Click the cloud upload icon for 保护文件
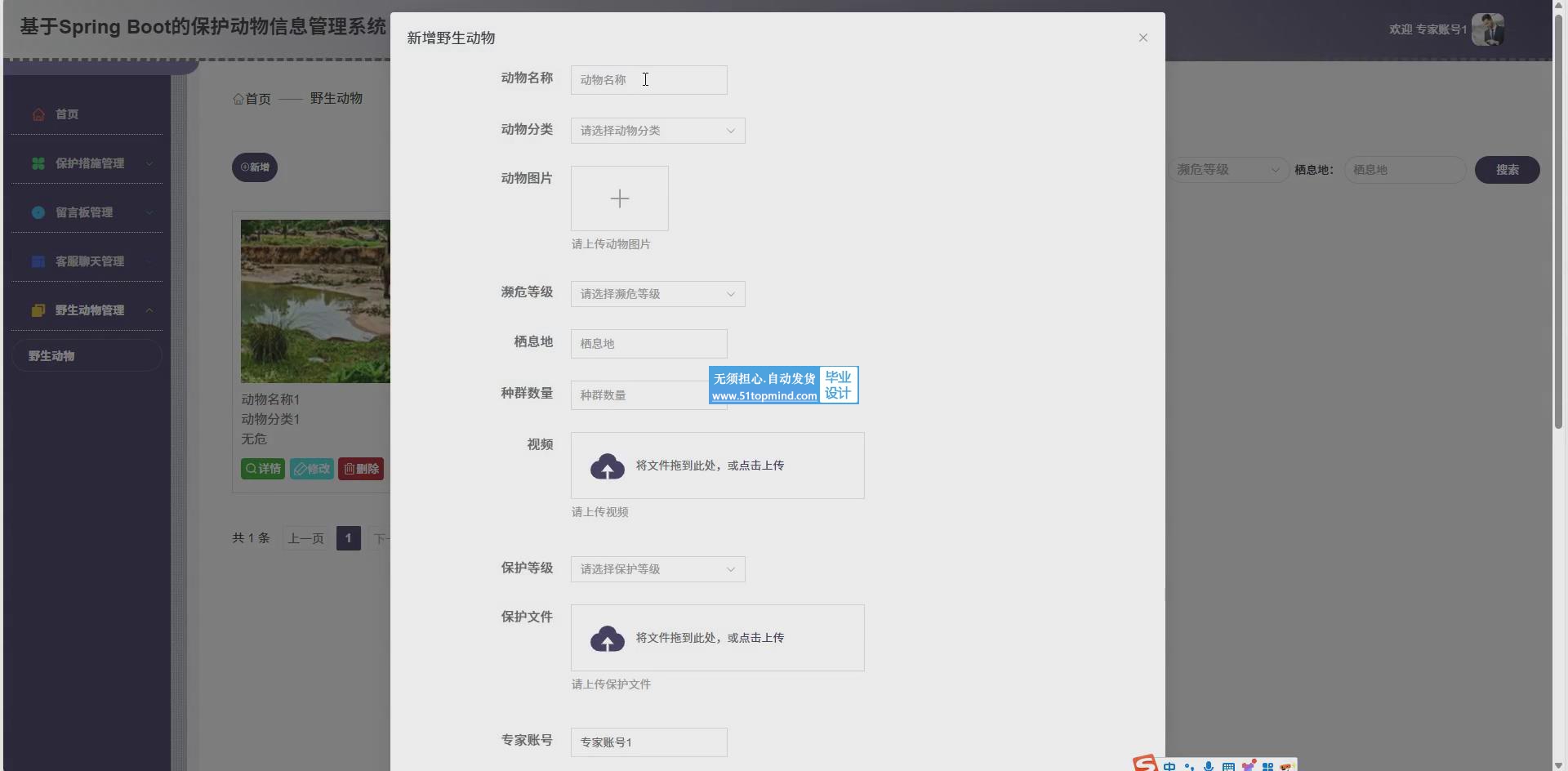Screen dimensions: 1568x771 click(x=607, y=639)
